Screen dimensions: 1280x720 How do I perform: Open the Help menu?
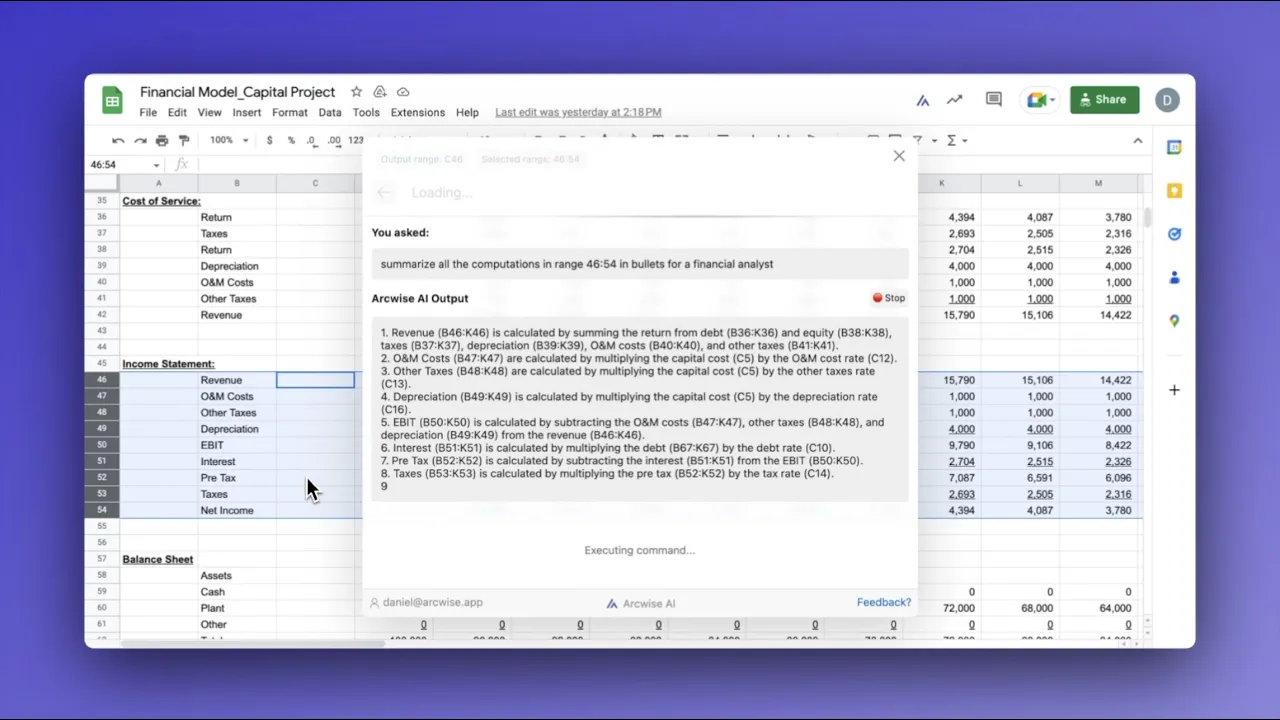tap(467, 113)
